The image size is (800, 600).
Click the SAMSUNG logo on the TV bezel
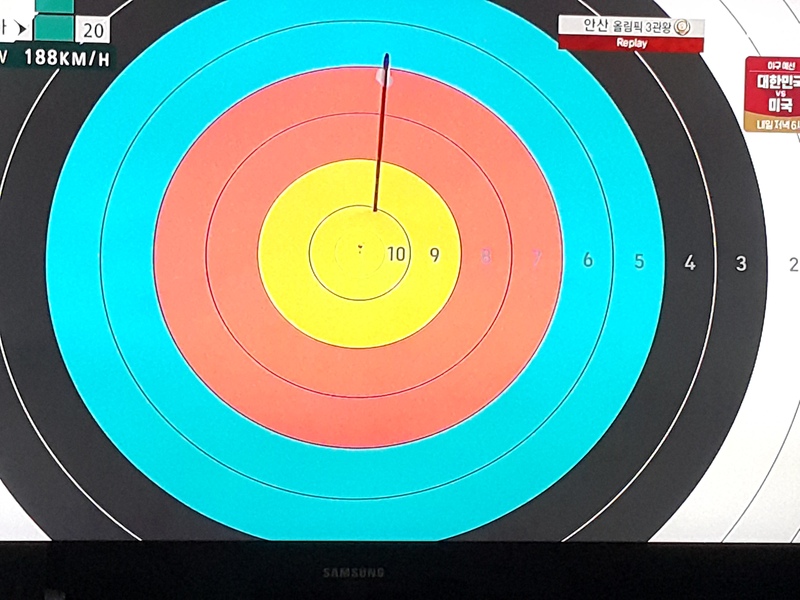(352, 573)
